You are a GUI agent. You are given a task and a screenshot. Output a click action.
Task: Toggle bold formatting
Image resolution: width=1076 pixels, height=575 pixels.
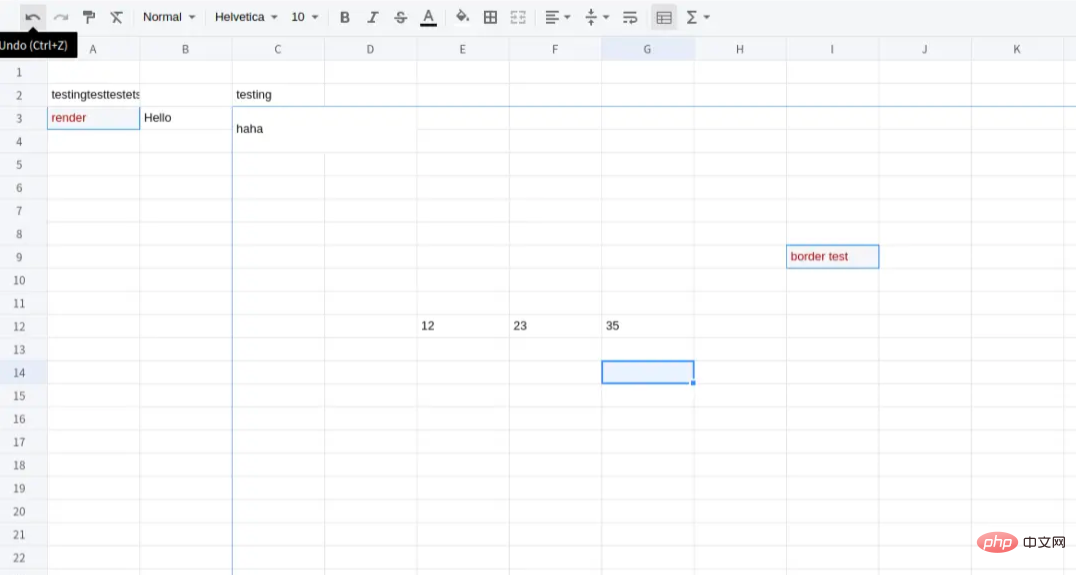pyautogui.click(x=344, y=17)
